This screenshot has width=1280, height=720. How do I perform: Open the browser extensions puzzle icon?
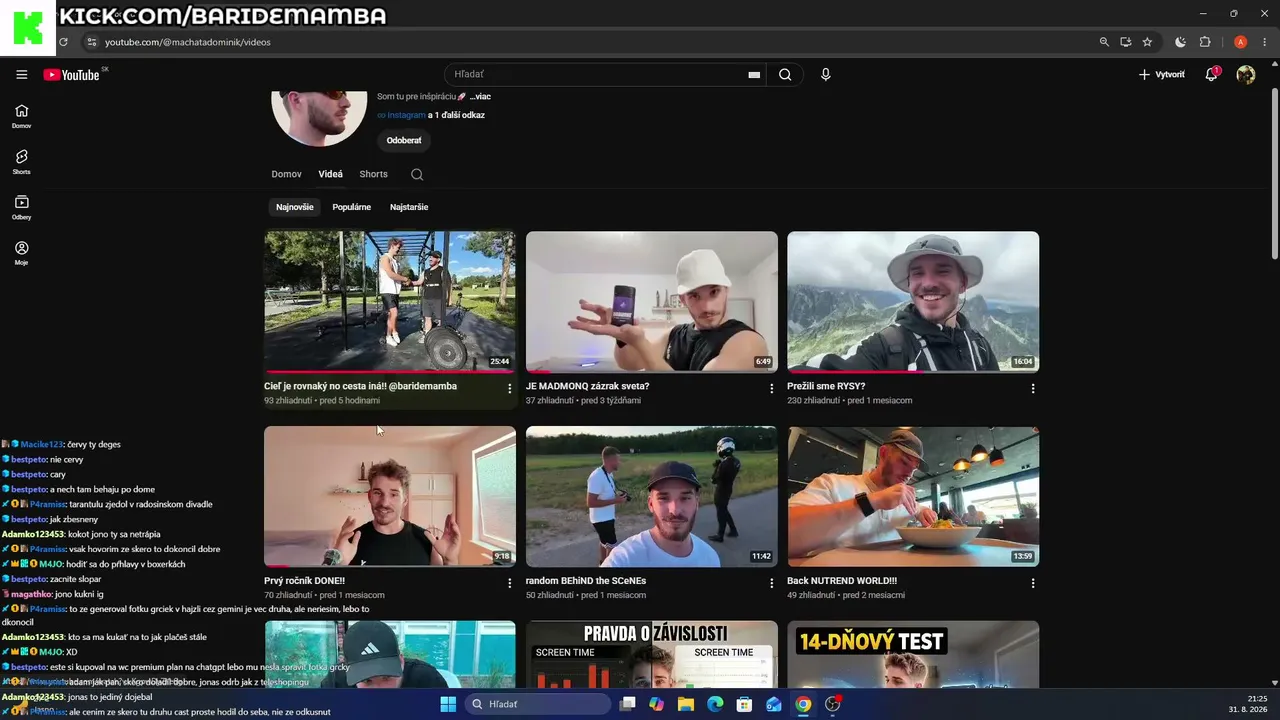pyautogui.click(x=1205, y=42)
